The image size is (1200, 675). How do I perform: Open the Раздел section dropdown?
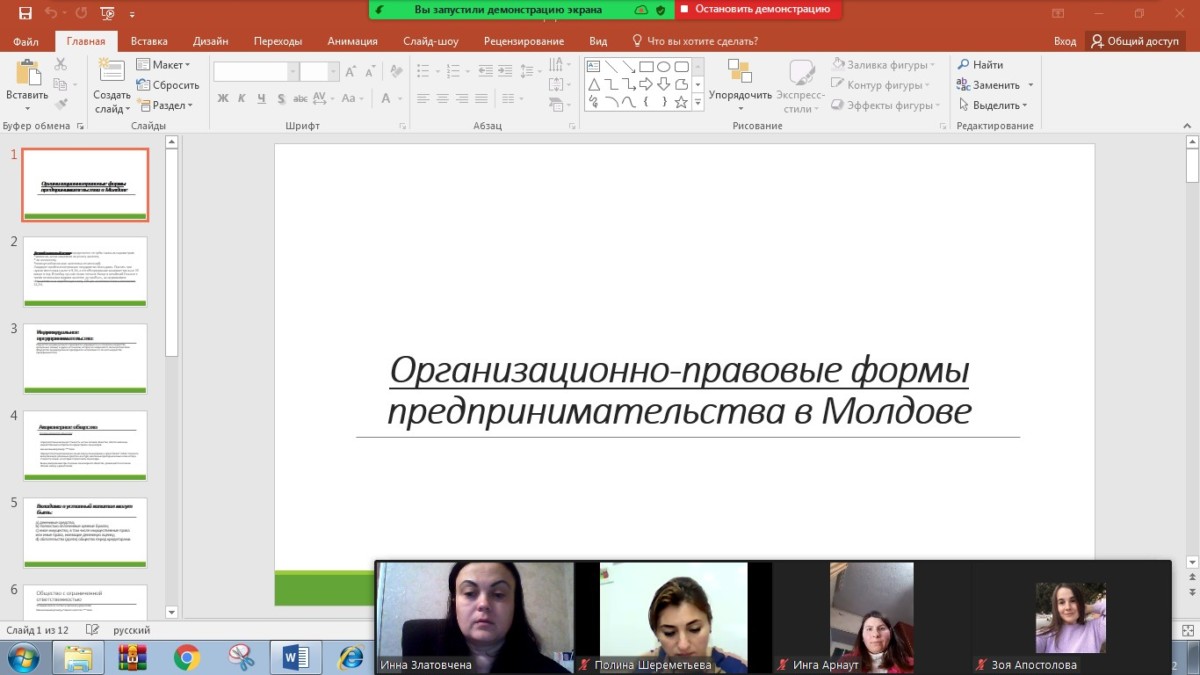pyautogui.click(x=164, y=105)
